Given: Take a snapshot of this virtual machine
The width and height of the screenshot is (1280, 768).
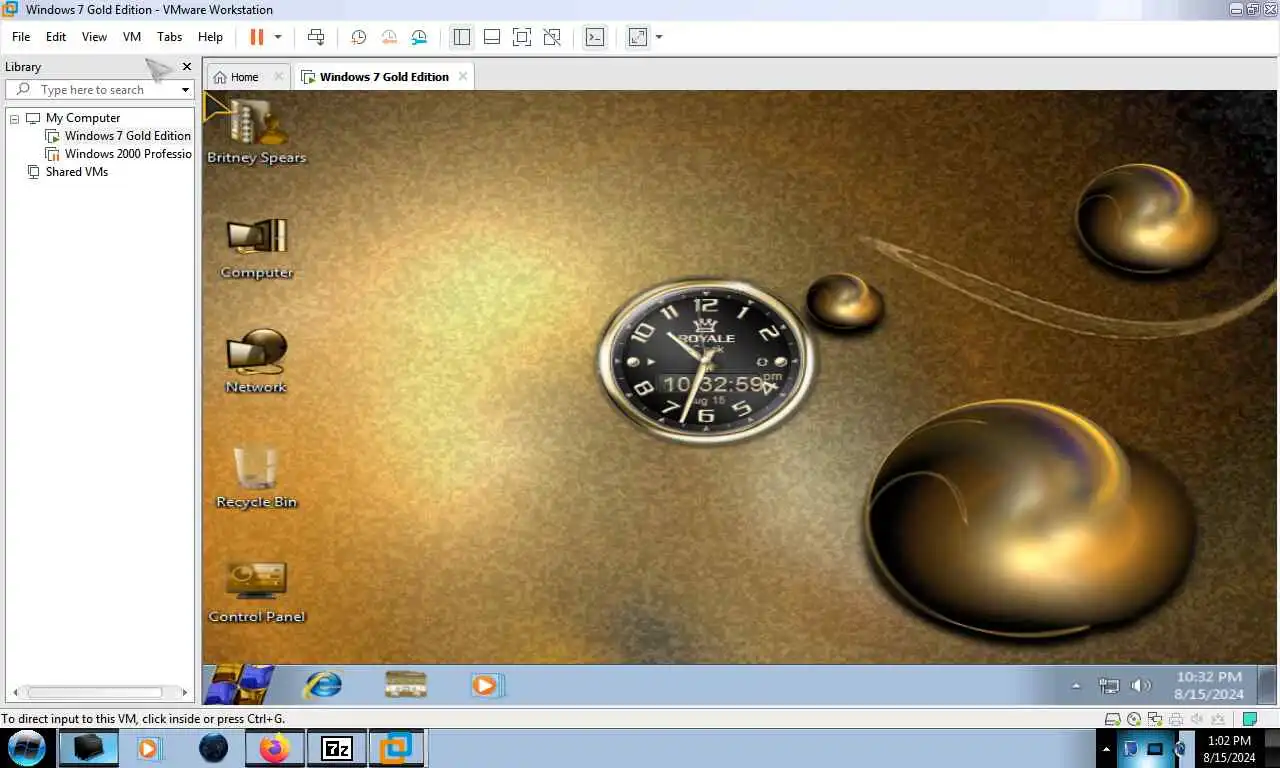Looking at the screenshot, I should point(358,37).
